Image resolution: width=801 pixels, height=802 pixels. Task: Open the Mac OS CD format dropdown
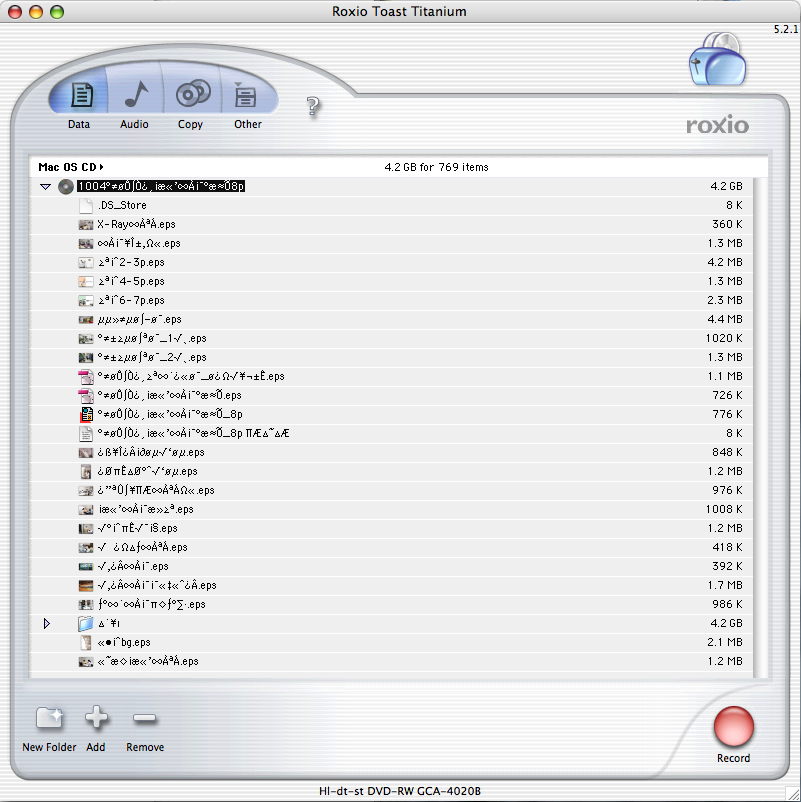click(x=71, y=167)
